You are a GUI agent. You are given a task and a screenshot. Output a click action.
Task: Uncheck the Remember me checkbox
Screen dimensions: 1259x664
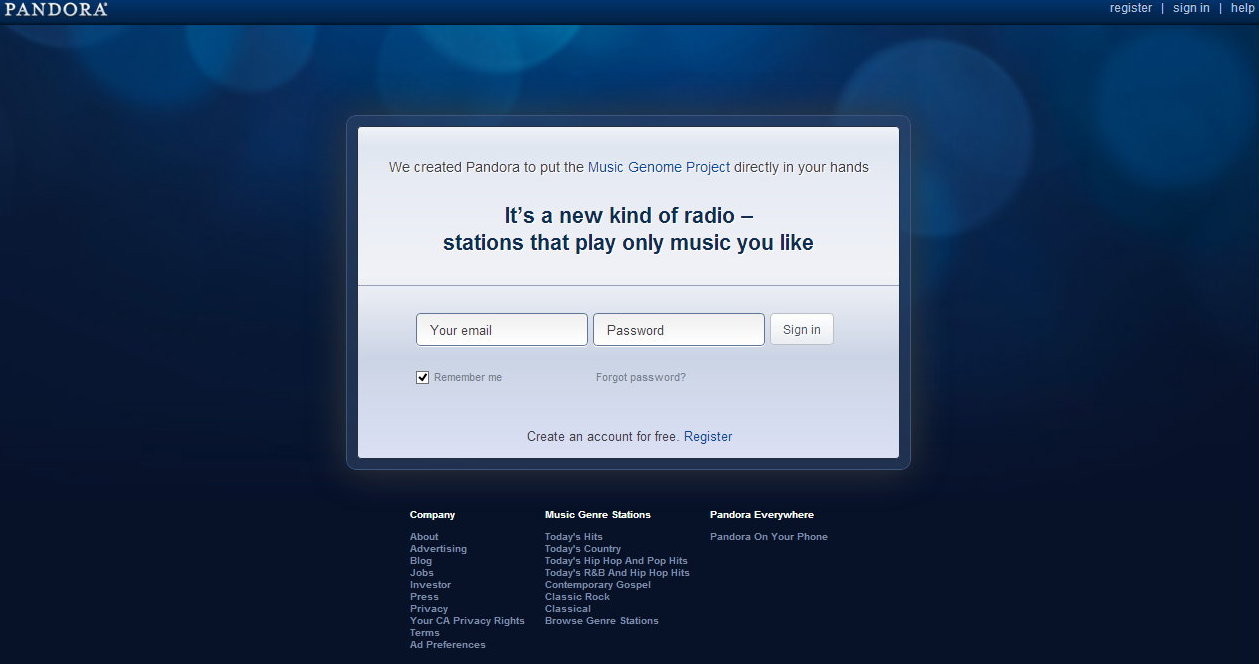[423, 377]
